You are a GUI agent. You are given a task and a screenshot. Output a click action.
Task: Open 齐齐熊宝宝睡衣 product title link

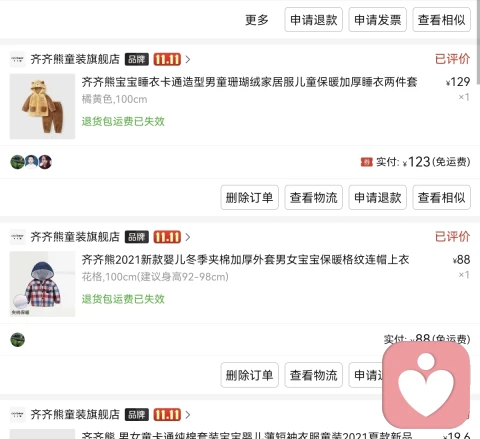[x=249, y=82]
